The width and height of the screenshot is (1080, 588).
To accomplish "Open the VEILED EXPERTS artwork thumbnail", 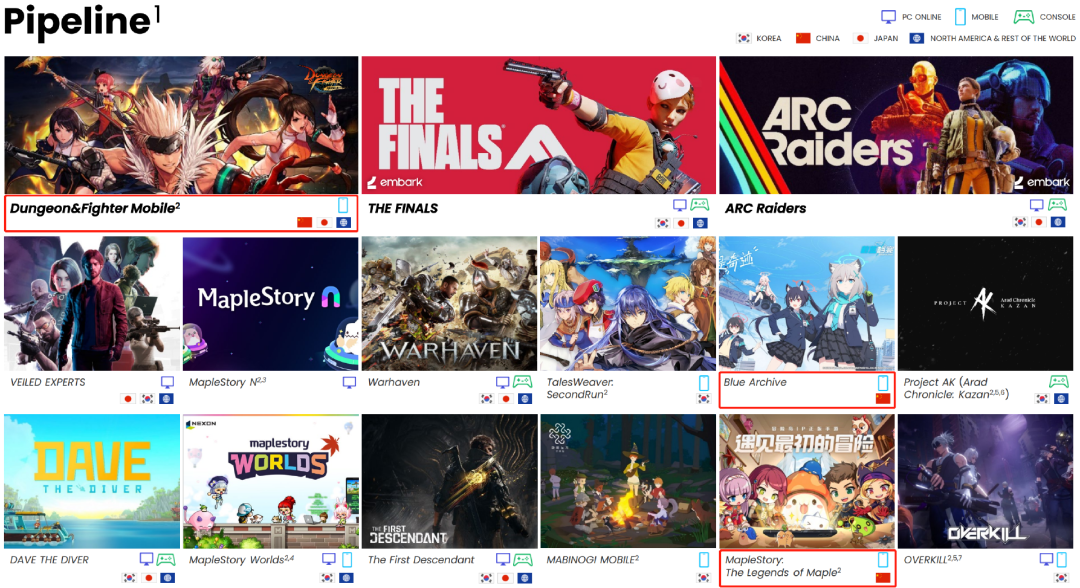I will (92, 304).
